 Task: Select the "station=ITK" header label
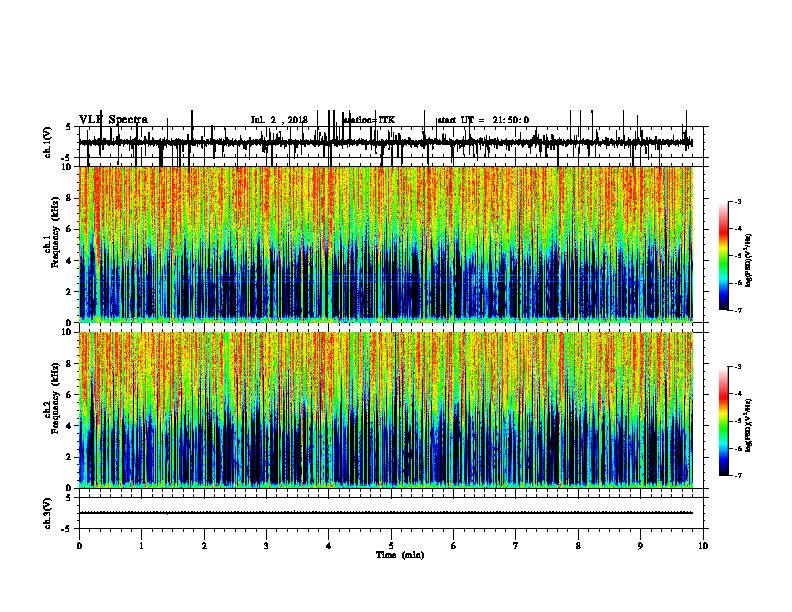tap(369, 120)
